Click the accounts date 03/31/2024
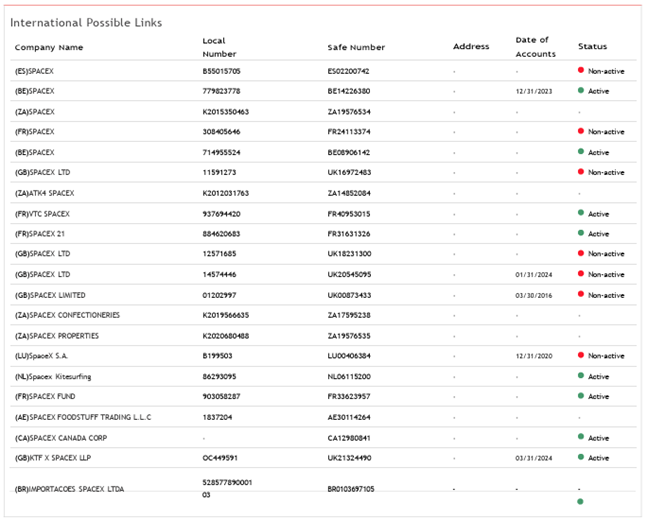The height and width of the screenshot is (521, 648). [534, 458]
